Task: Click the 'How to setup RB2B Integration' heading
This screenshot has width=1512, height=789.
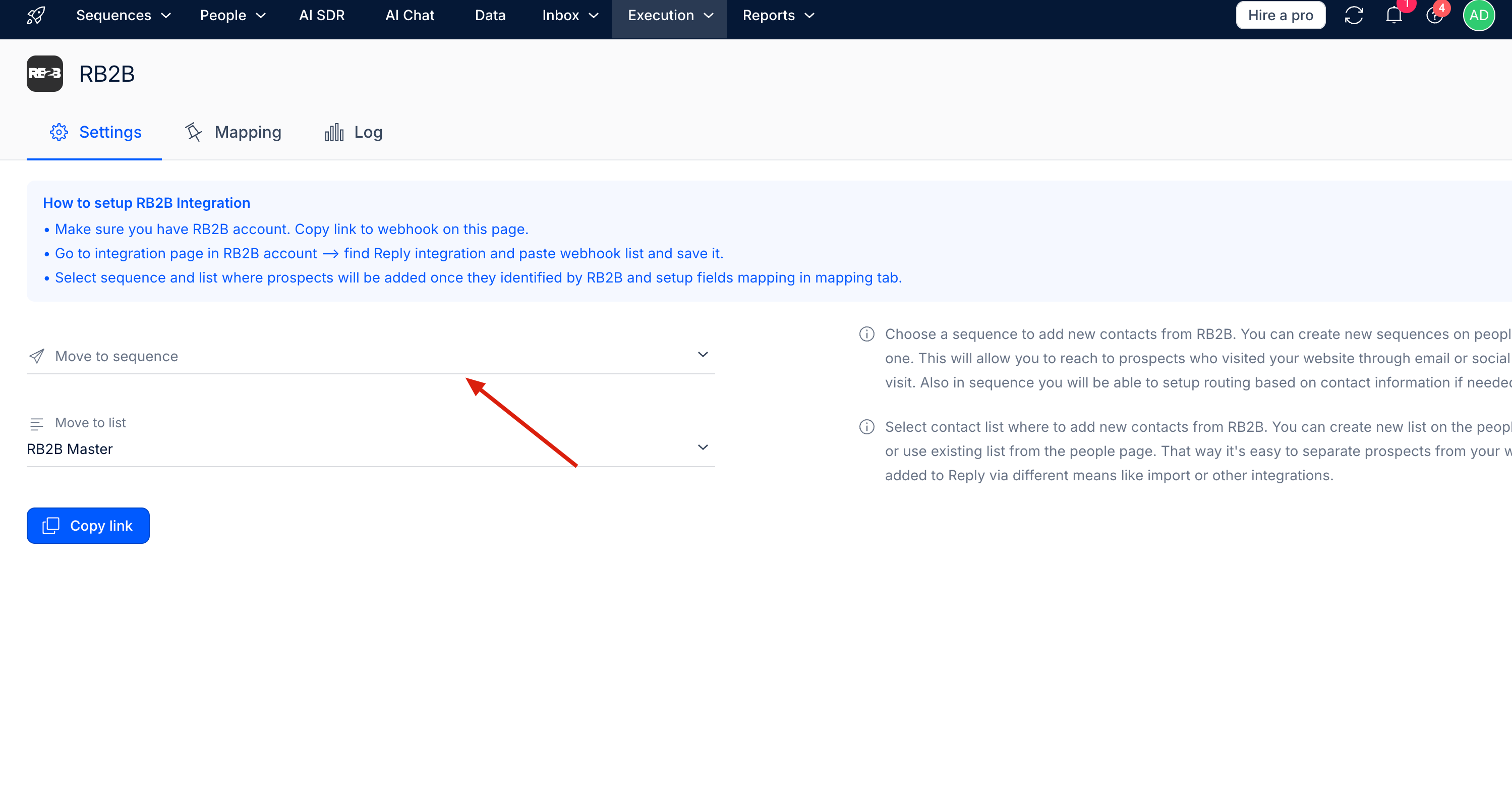Action: point(147,202)
